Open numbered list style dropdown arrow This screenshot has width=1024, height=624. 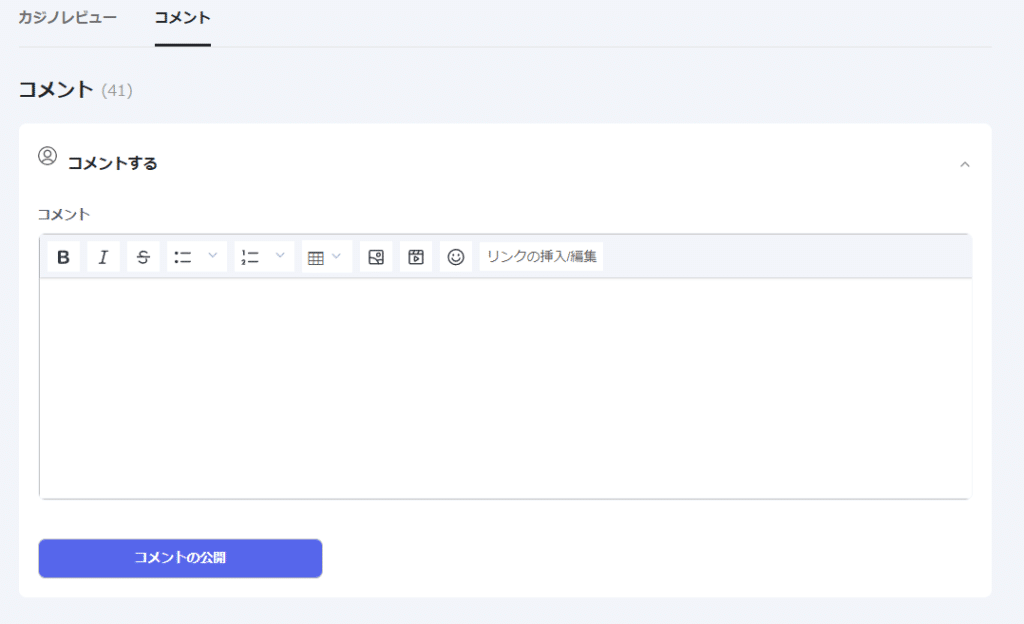[280, 256]
